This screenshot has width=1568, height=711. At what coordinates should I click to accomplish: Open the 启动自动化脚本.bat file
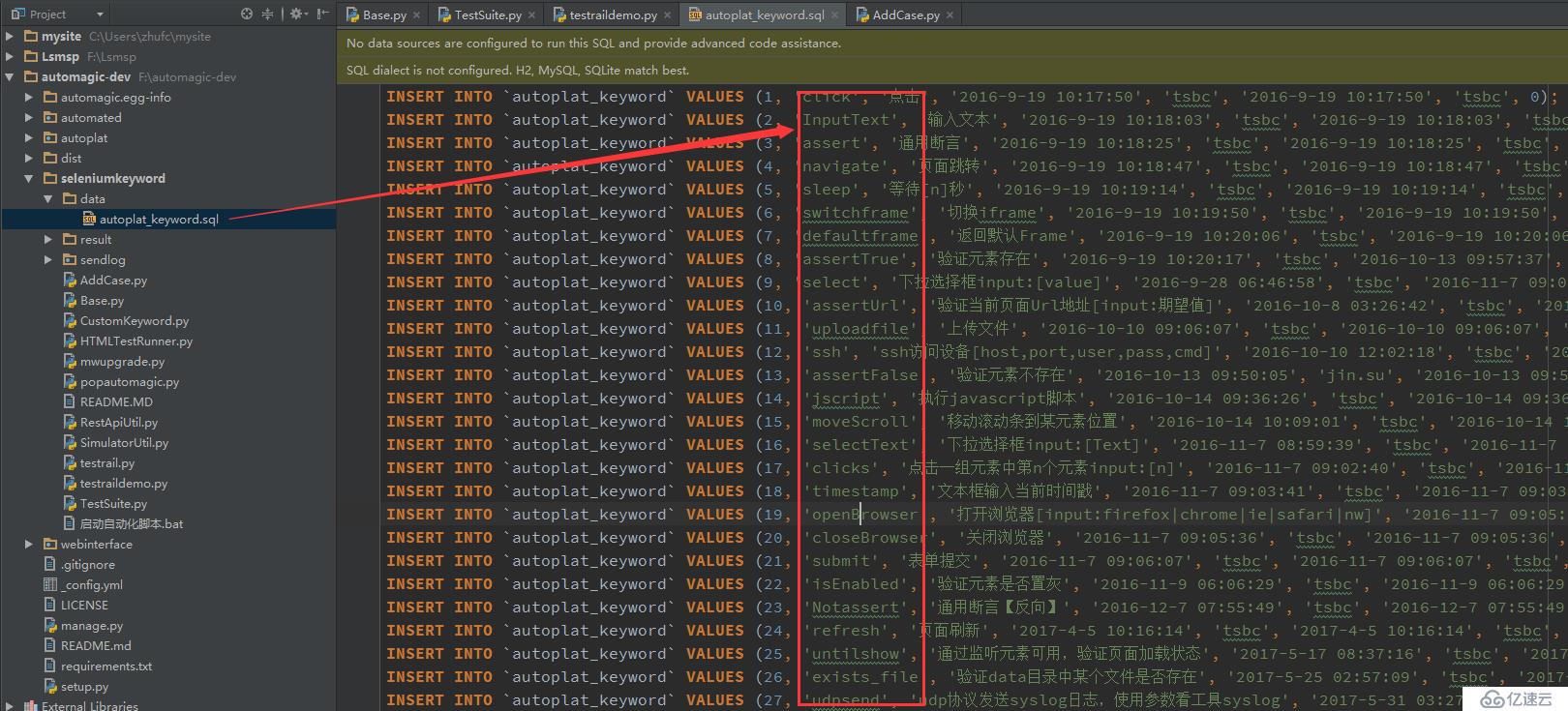click(x=131, y=523)
